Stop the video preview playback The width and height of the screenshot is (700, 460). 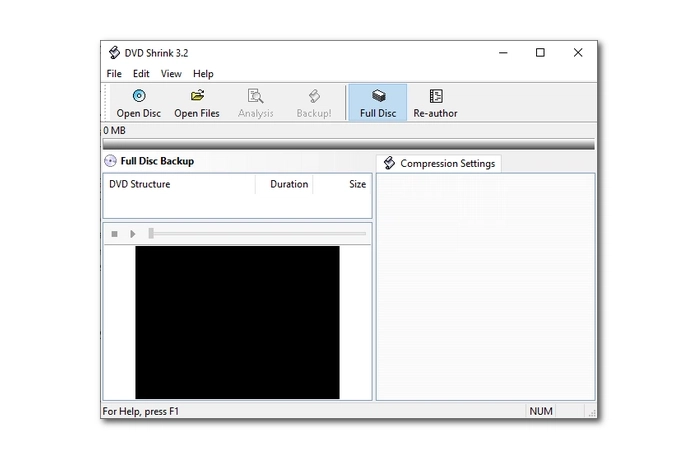(114, 234)
